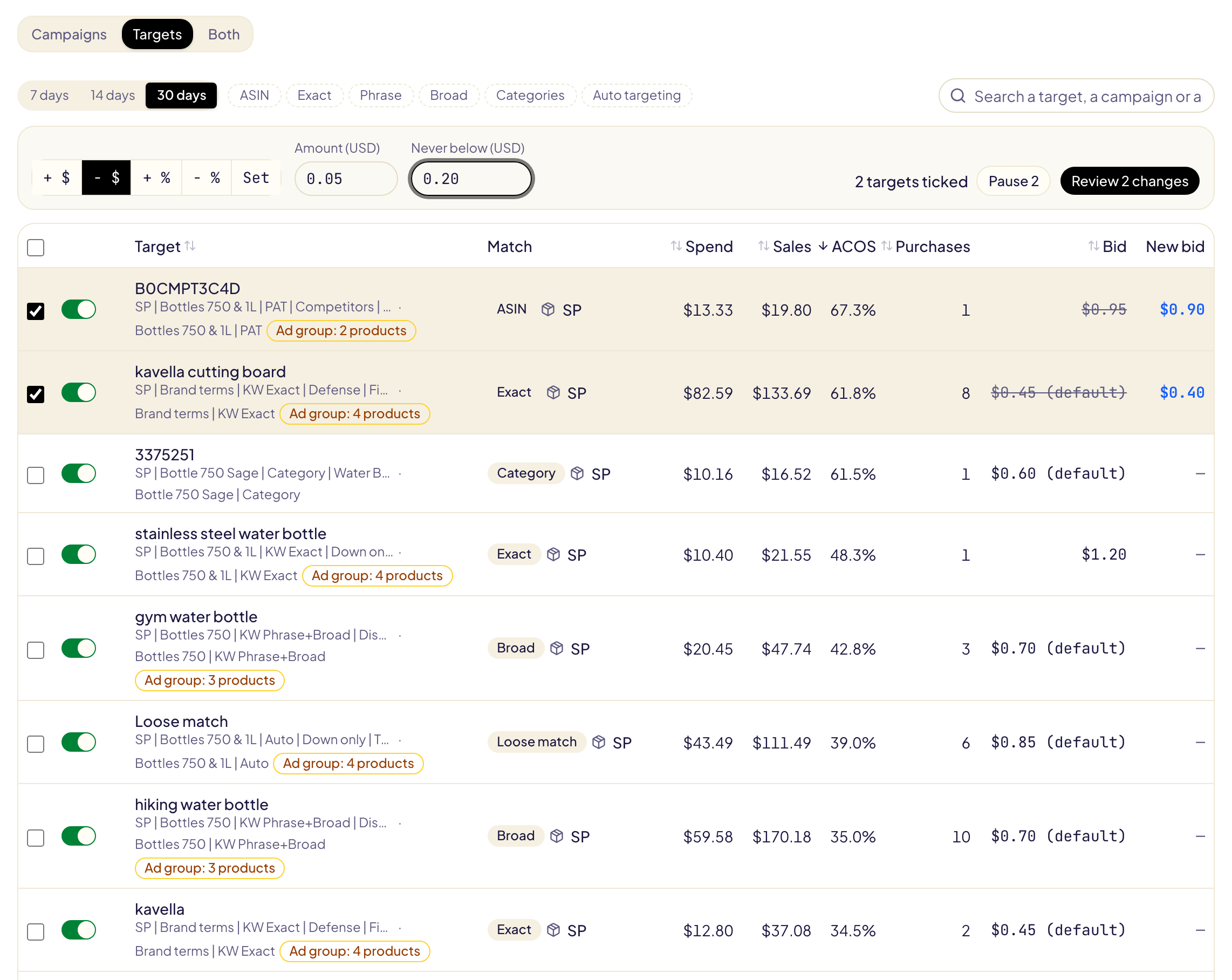Click product cube icon in Loose match row
Image resolution: width=1232 pixels, height=980 pixels.
click(x=598, y=742)
